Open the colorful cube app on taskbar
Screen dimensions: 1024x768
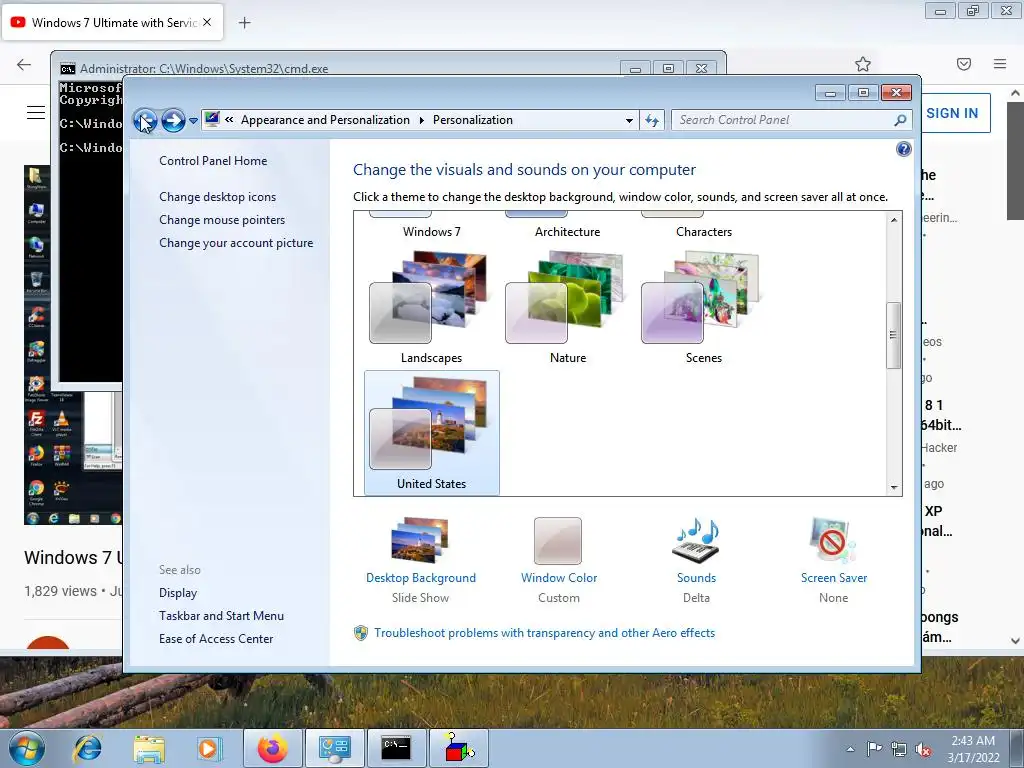click(458, 748)
